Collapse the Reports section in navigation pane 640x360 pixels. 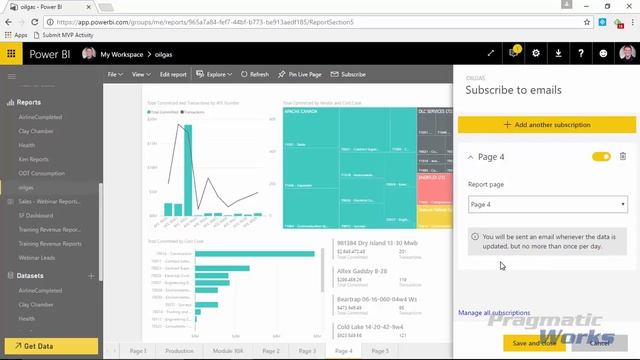[x=29, y=102]
